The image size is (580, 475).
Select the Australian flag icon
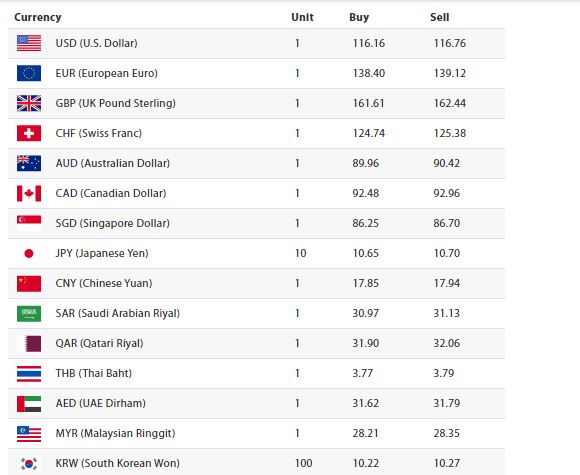[x=29, y=163]
